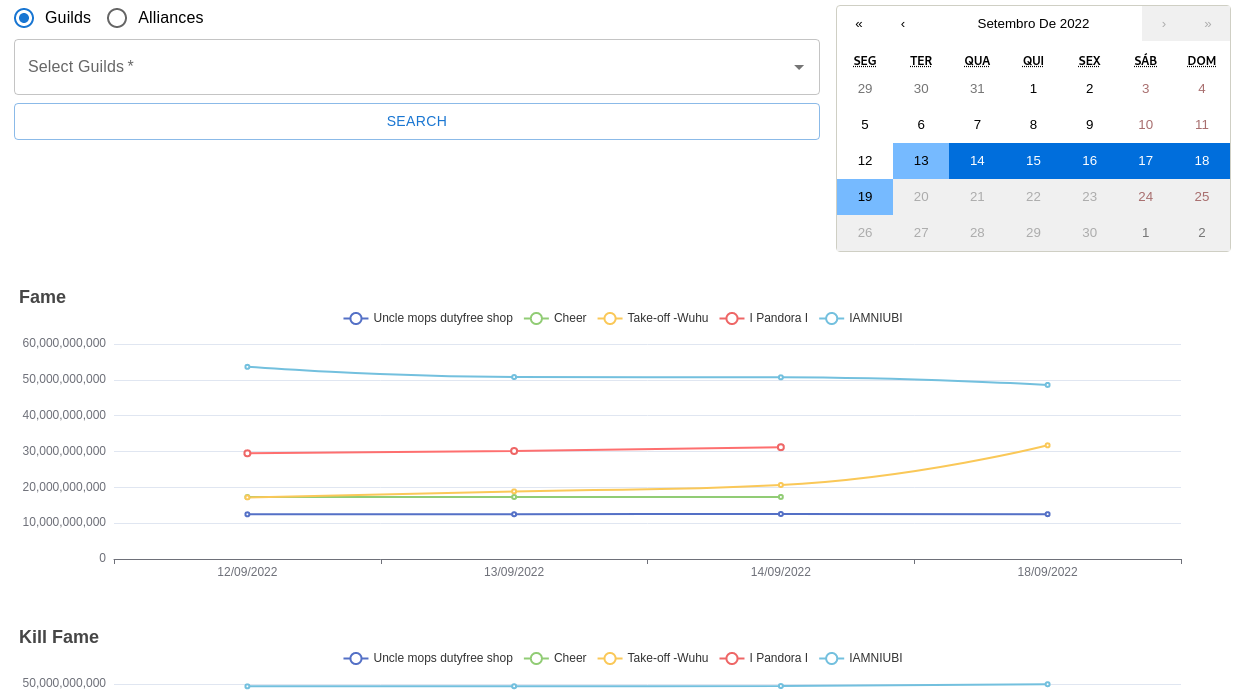Image resolution: width=1240 pixels, height=694 pixels.
Task: Toggle Take-off -Wuhu series in Fame legend
Action: (x=653, y=318)
